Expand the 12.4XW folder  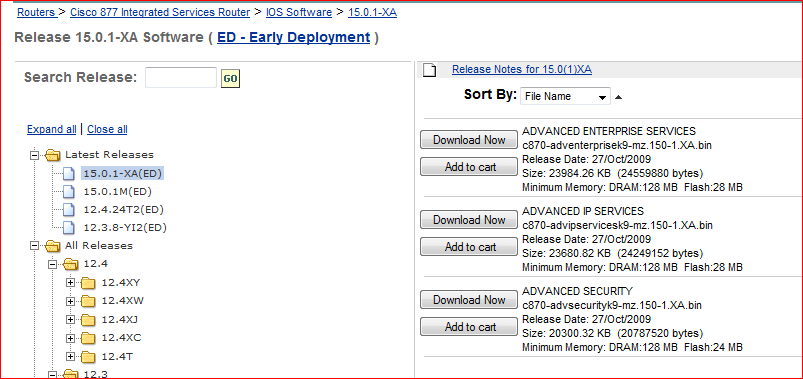pyautogui.click(x=71, y=301)
